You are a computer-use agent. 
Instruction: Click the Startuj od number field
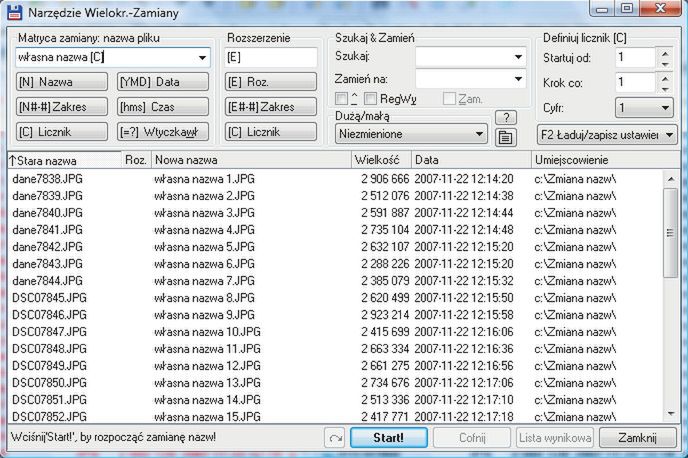click(635, 57)
